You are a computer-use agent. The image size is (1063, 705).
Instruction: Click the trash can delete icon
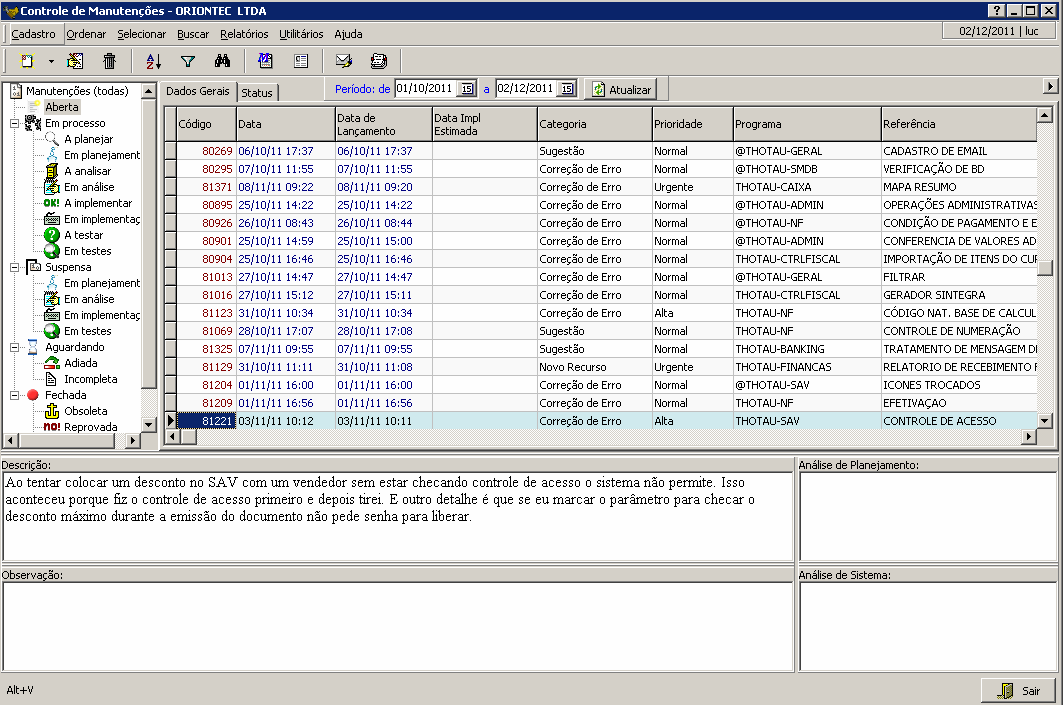(110, 61)
